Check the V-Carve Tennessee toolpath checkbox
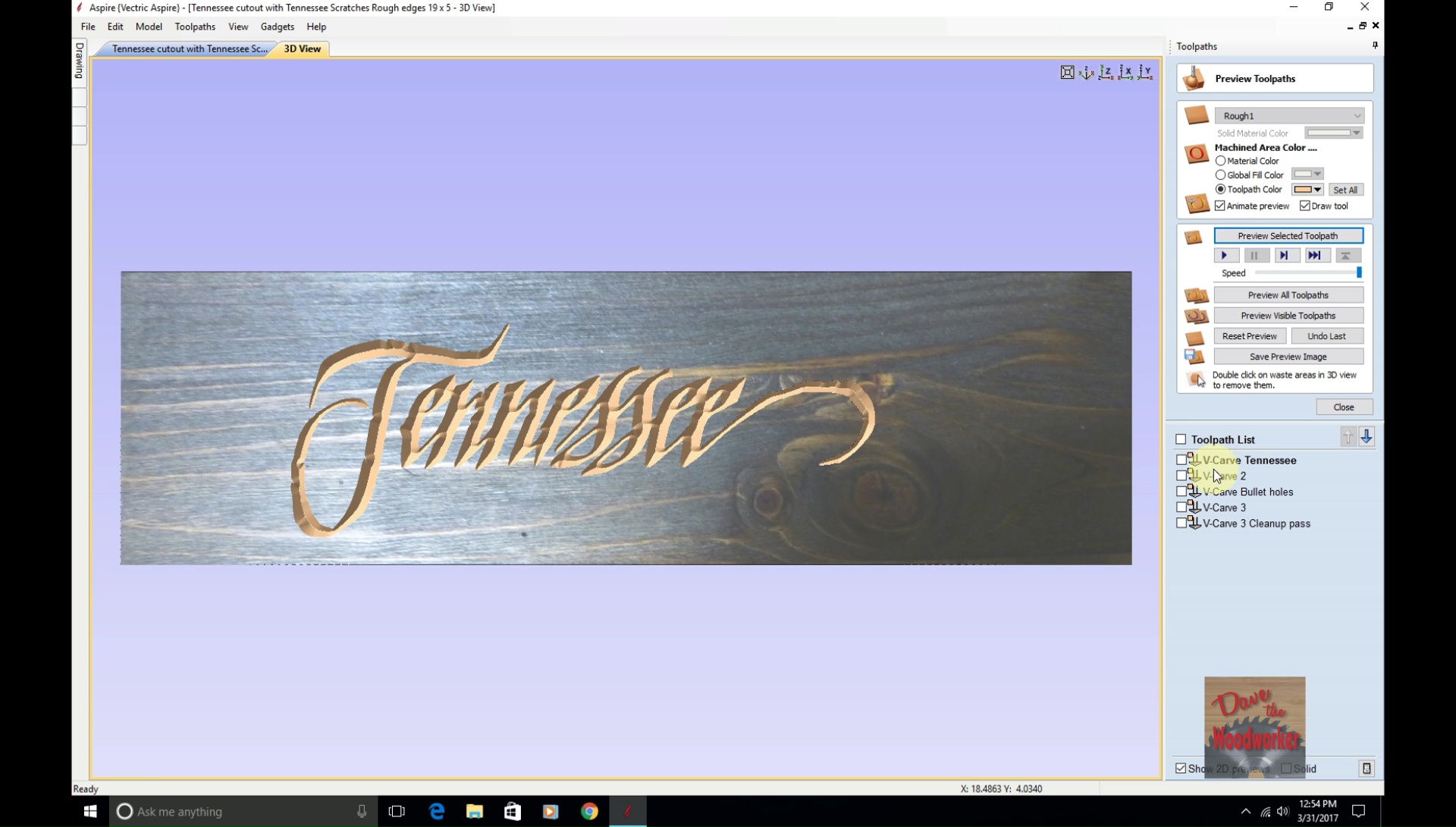Viewport: 1456px width, 827px height. tap(1181, 460)
